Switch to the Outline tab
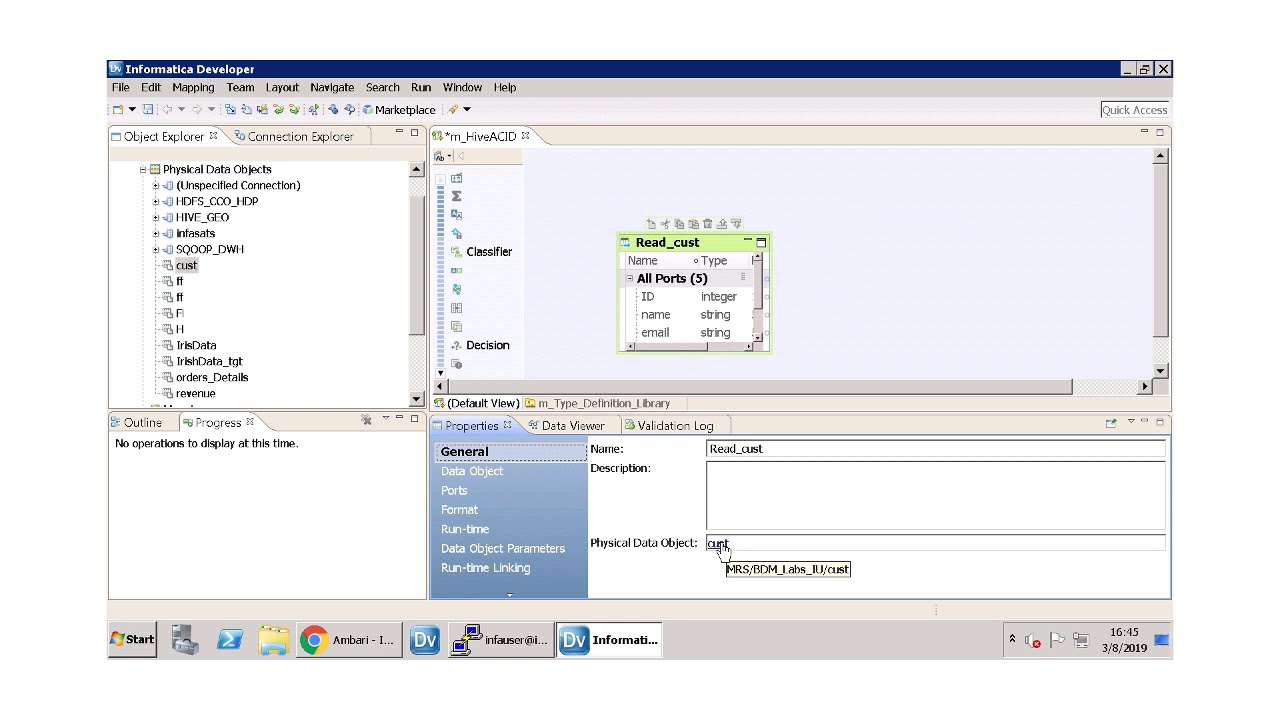1280x720 pixels. tap(137, 423)
